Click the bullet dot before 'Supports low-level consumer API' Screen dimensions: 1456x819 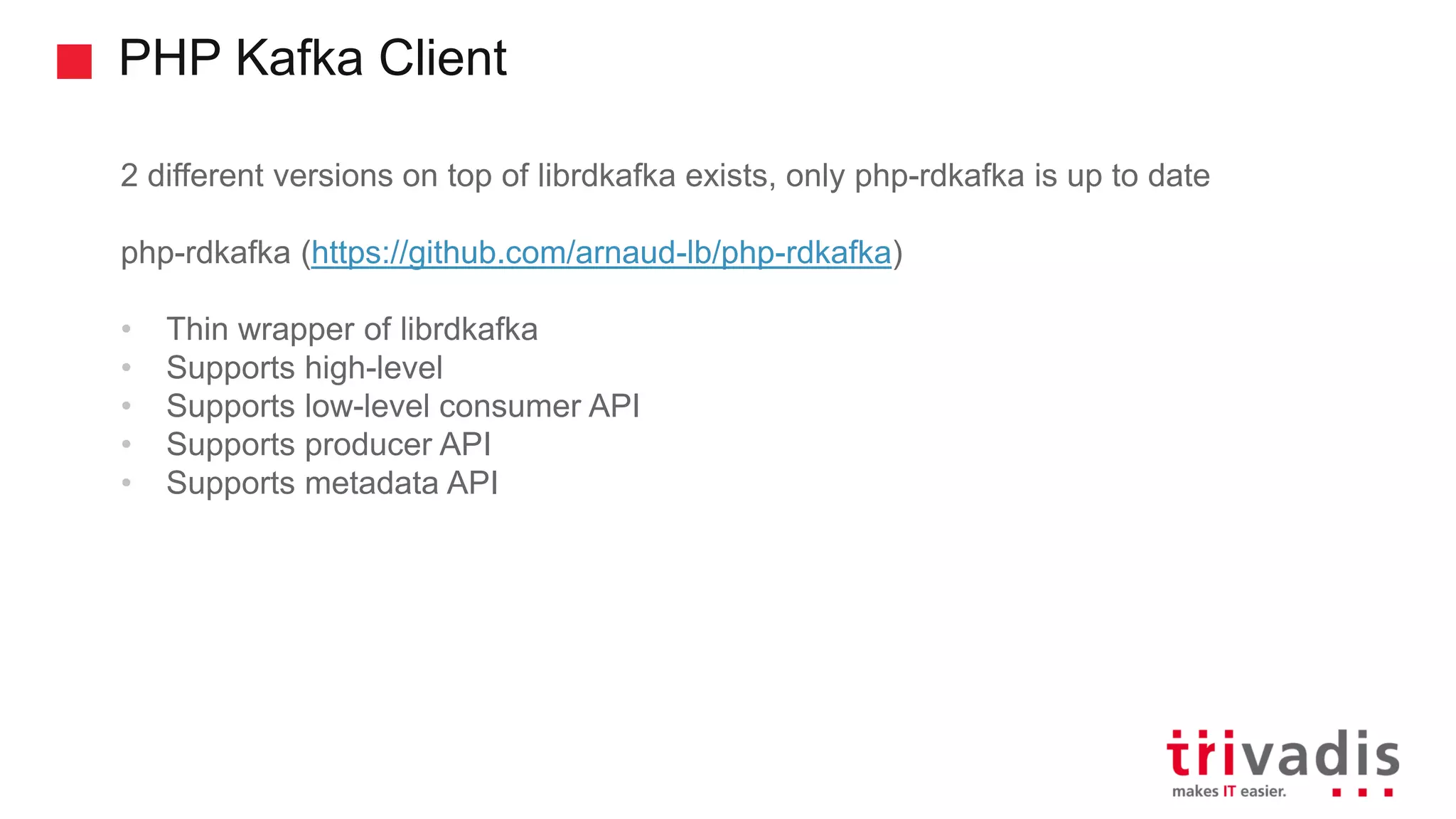click(127, 405)
